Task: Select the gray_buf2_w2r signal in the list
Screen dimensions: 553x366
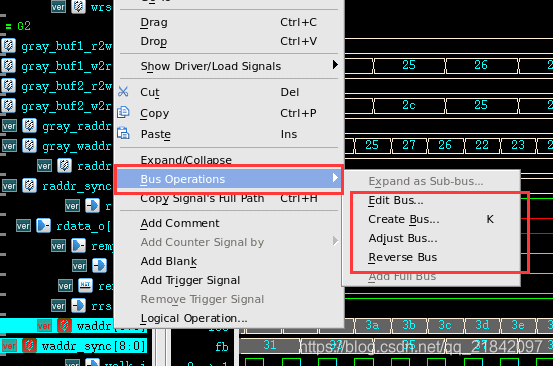Action: pyautogui.click(x=66, y=106)
